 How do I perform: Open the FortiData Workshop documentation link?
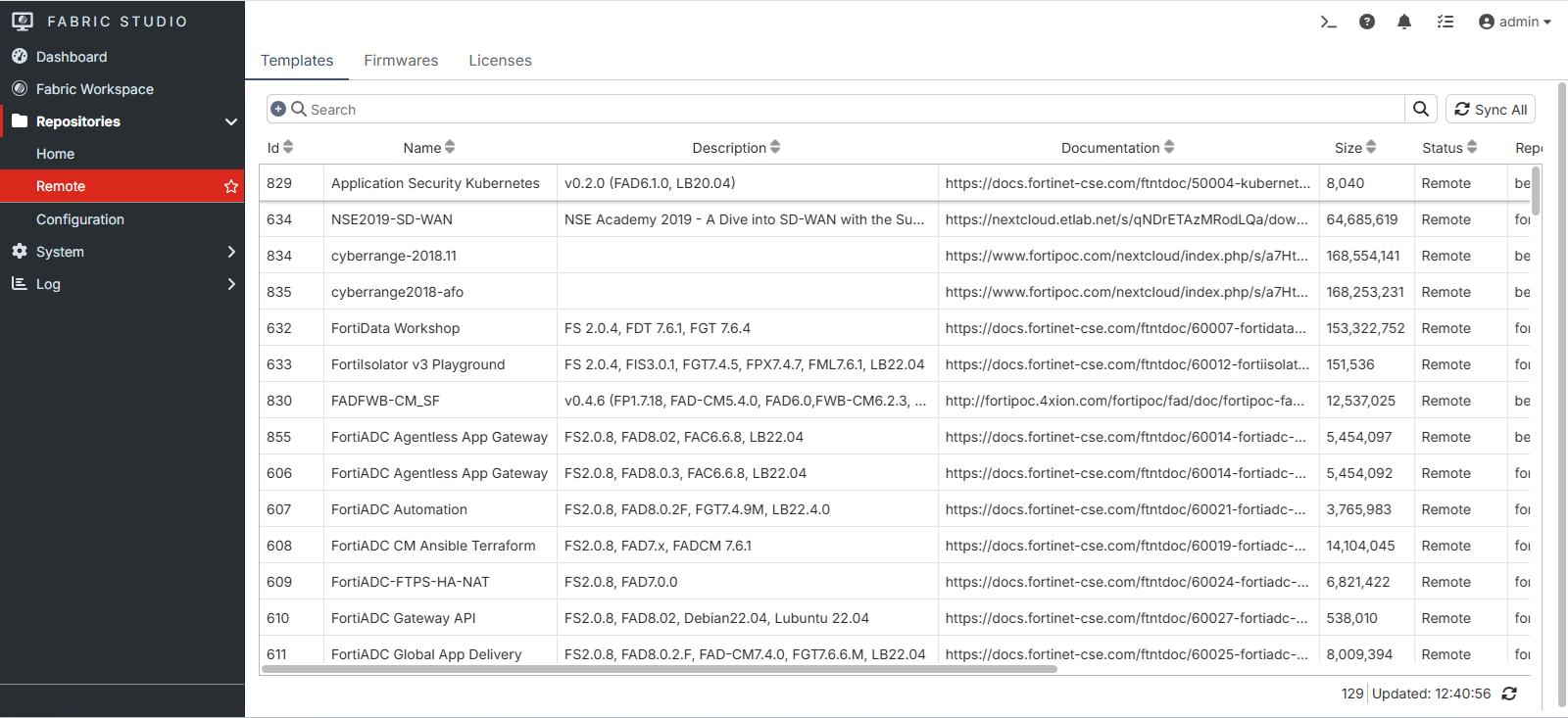click(1126, 328)
